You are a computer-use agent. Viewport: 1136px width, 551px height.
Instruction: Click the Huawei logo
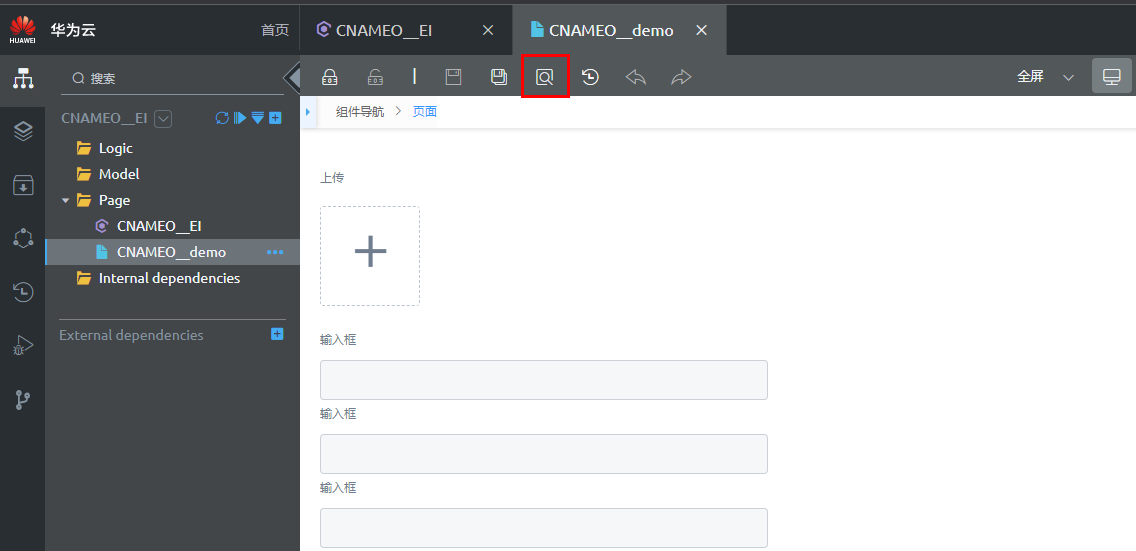pos(22,30)
